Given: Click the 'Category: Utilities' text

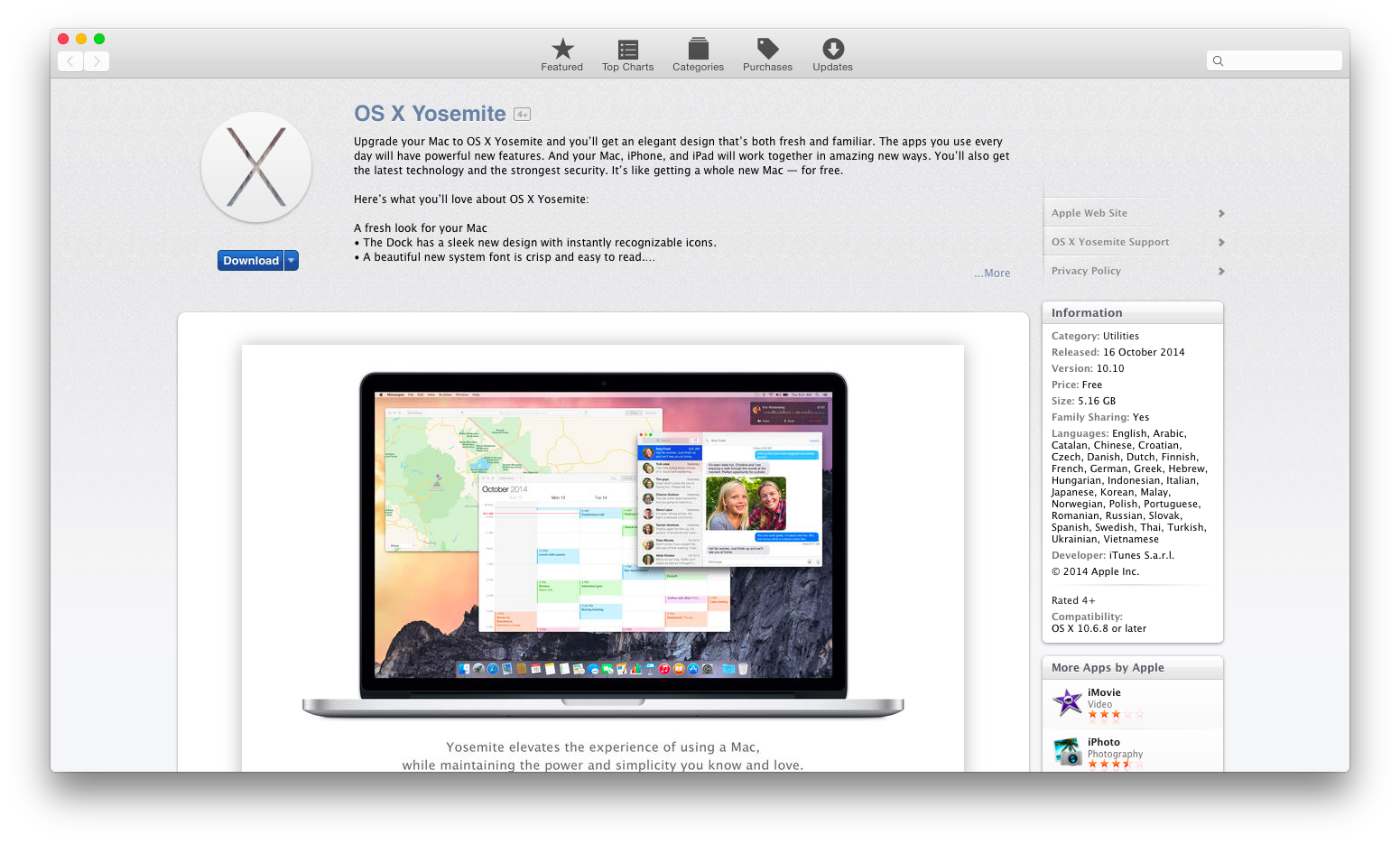Looking at the screenshot, I should pos(1095,336).
